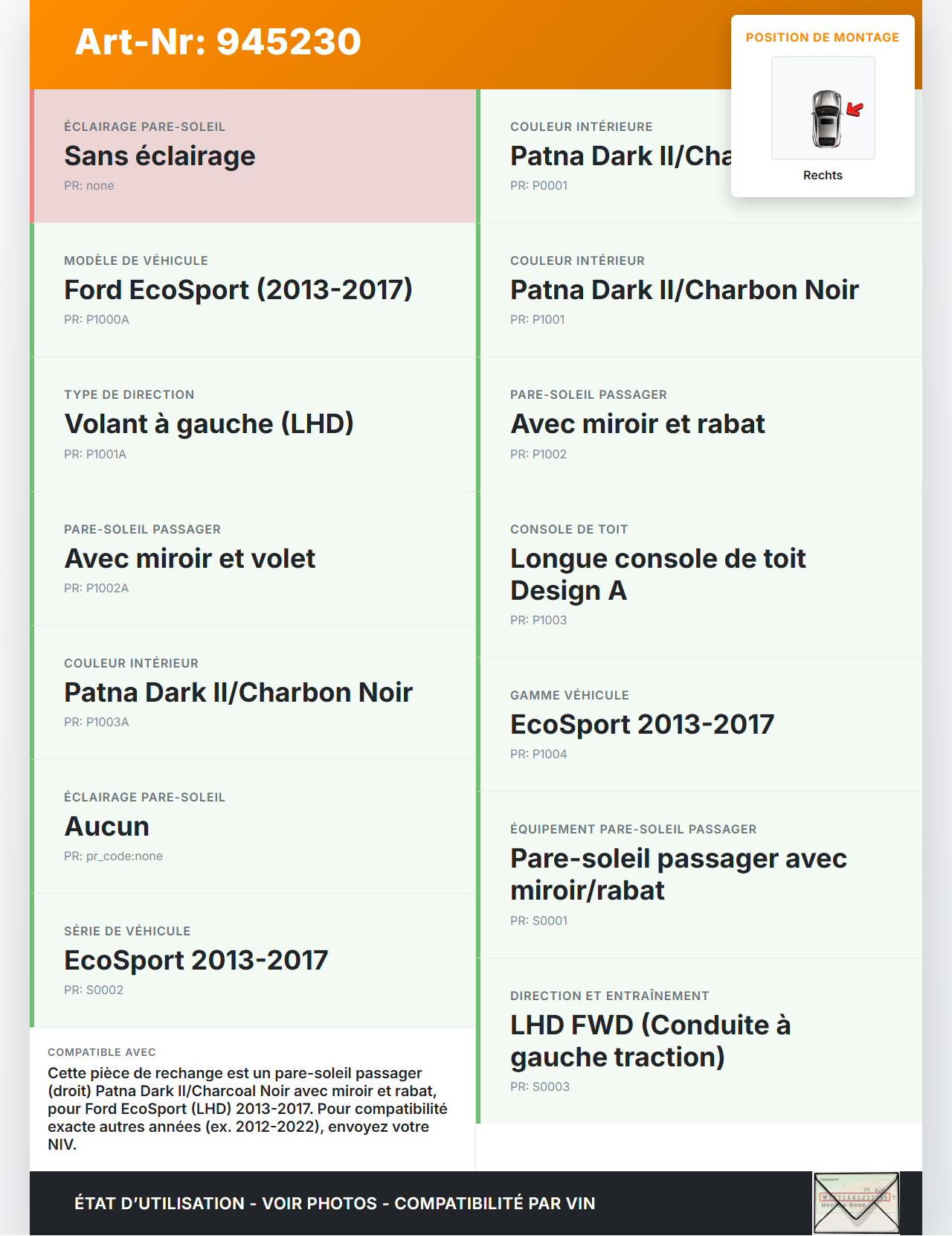Click the Patna Dark card with PR P1003A
952x1236 pixels.
pyautogui.click(x=253, y=692)
